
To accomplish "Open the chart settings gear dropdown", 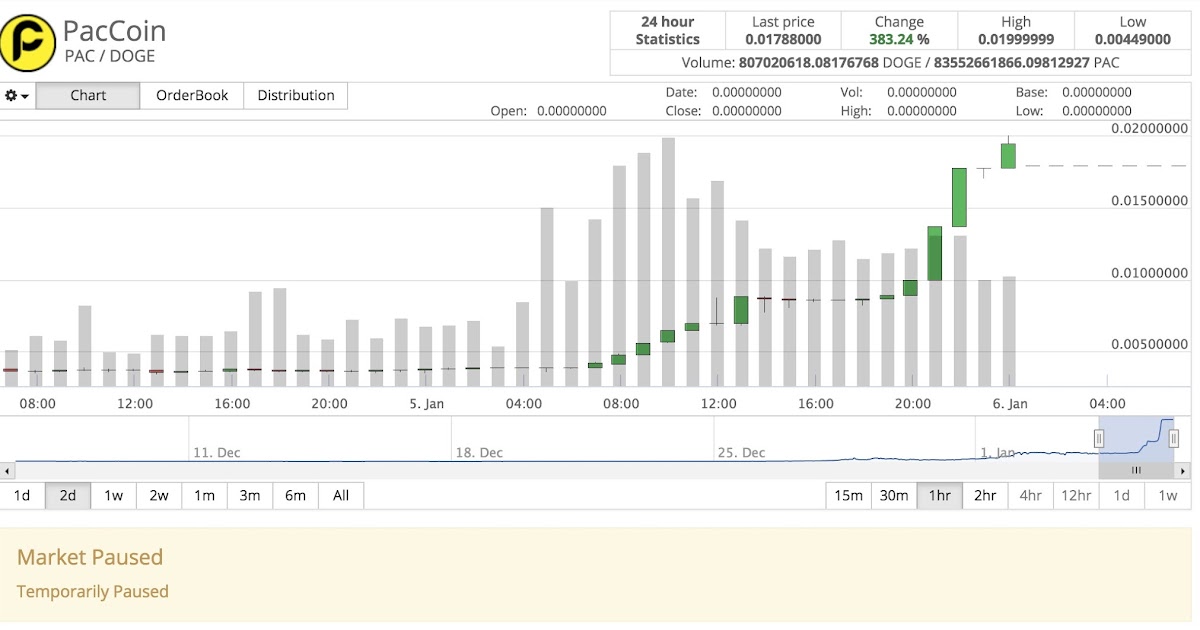I will click(17, 96).
